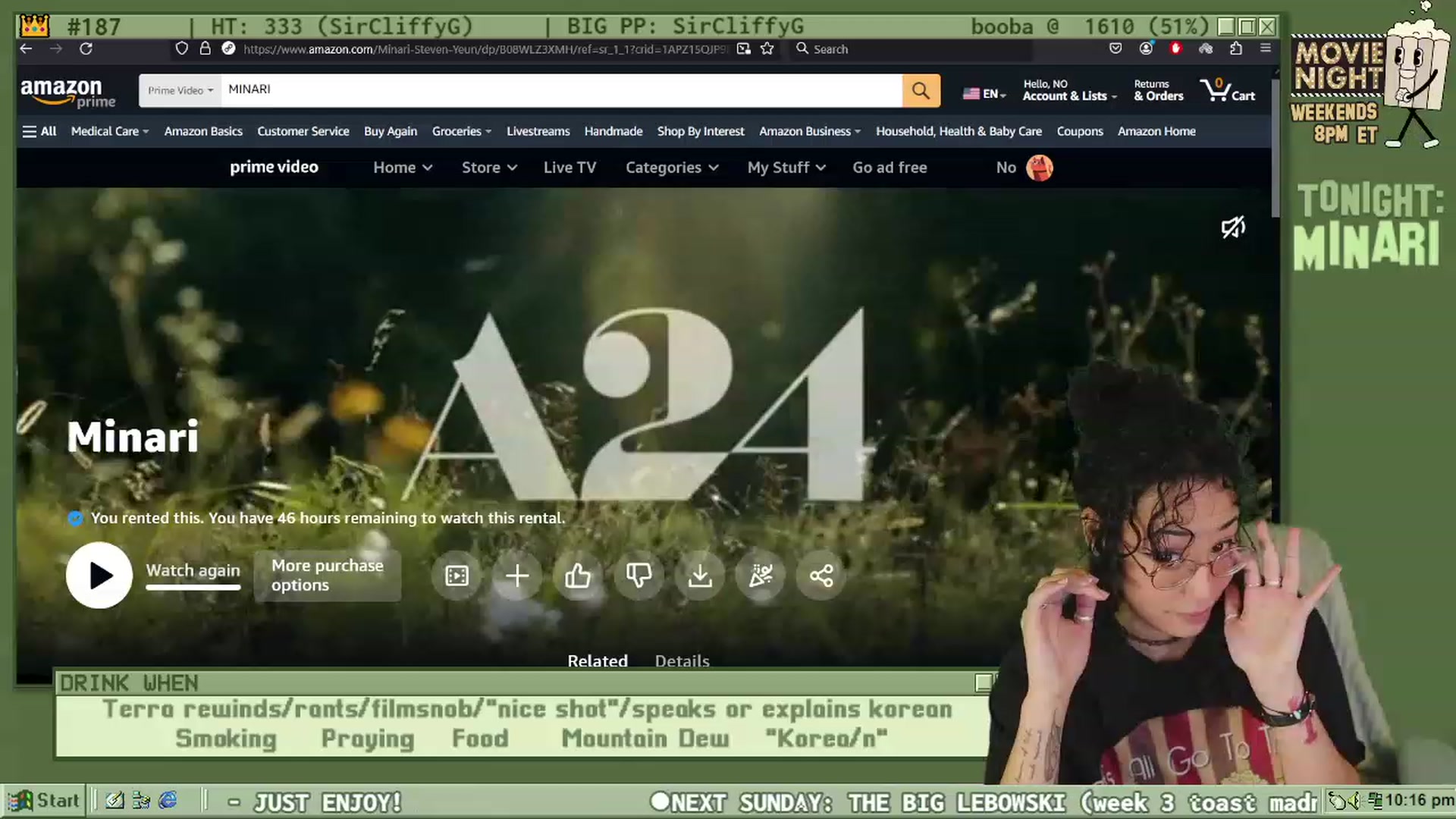
Task: Open Shop By Interest link
Action: (x=701, y=131)
